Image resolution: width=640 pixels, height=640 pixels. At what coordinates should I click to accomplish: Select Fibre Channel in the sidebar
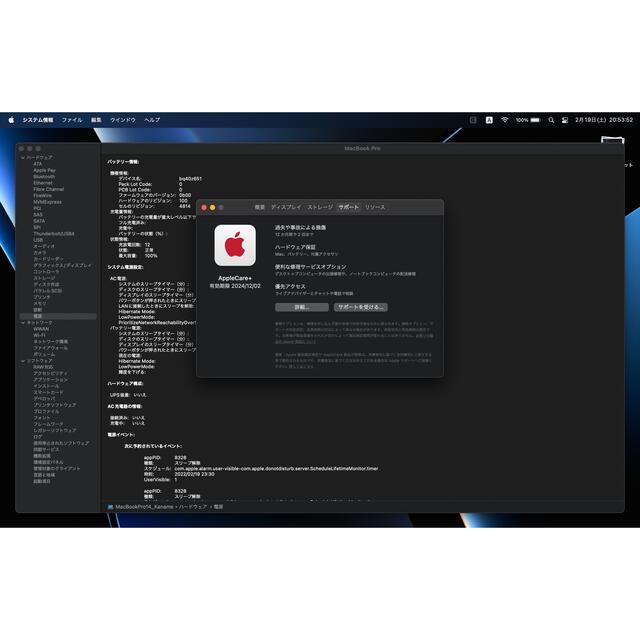coord(49,189)
